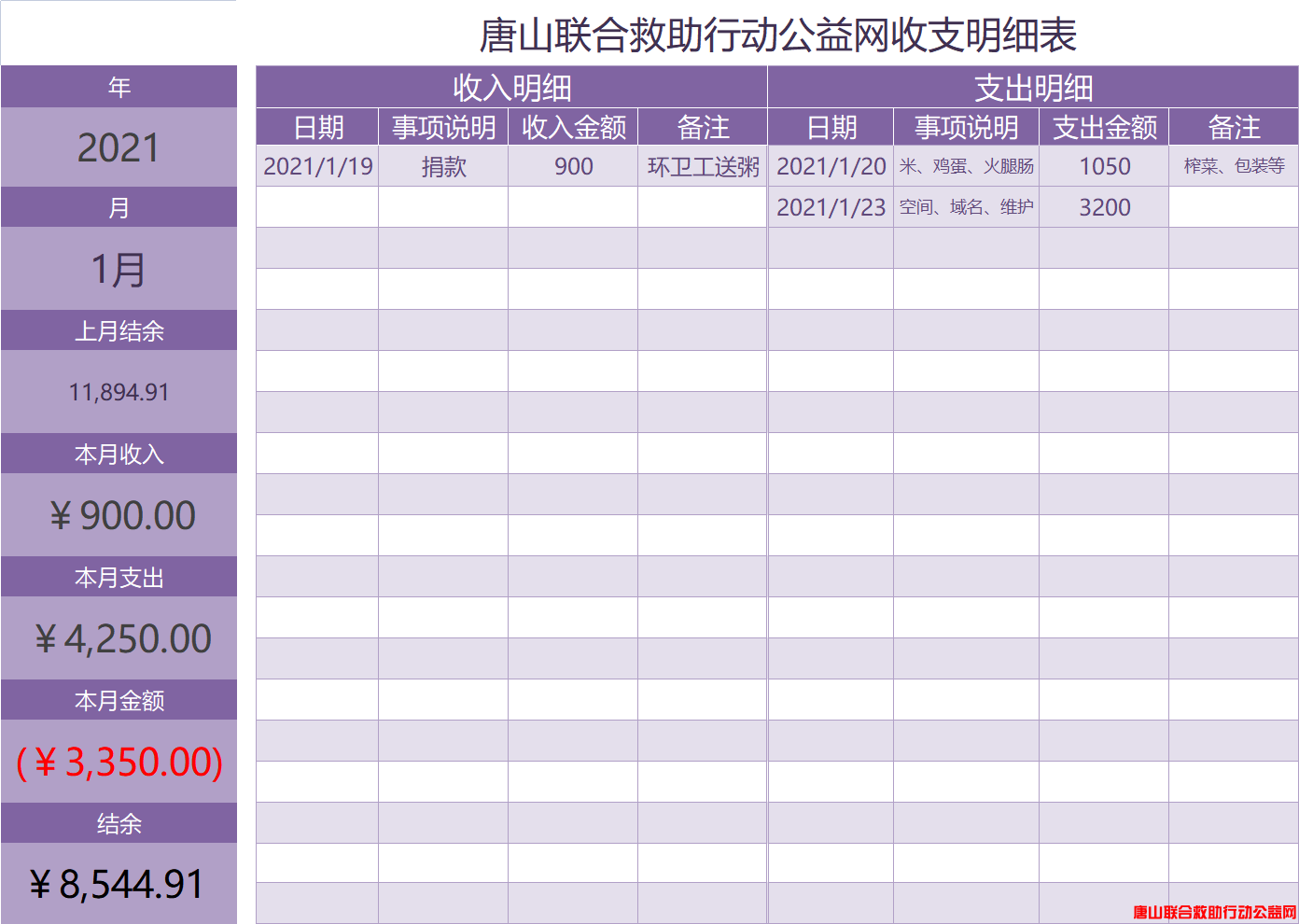Click the 支出明细 section header

coord(1033,88)
